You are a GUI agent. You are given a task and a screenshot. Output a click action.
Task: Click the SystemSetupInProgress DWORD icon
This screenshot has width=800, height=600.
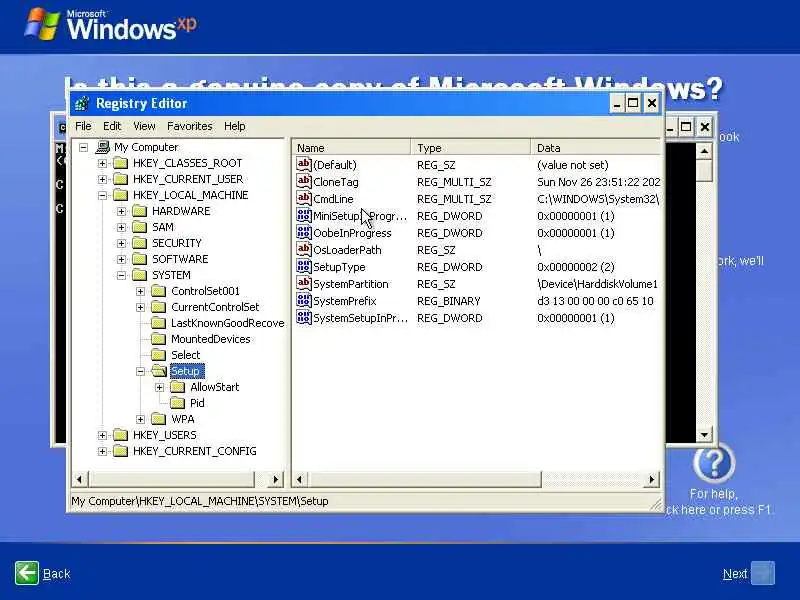(304, 317)
